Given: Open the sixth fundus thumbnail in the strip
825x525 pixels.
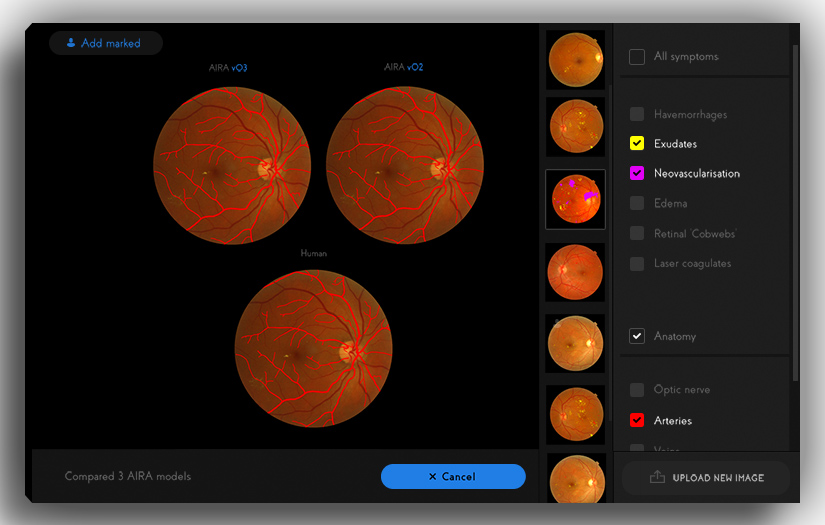Looking at the screenshot, I should (576, 415).
